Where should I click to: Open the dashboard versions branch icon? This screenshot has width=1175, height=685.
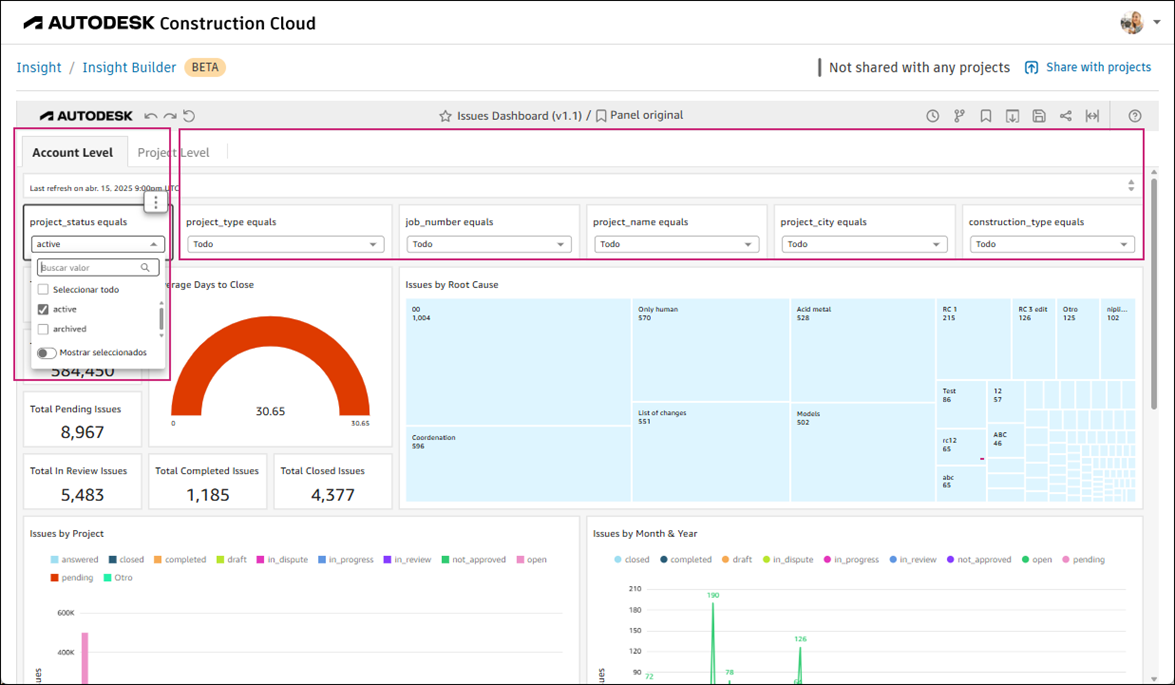click(x=959, y=115)
